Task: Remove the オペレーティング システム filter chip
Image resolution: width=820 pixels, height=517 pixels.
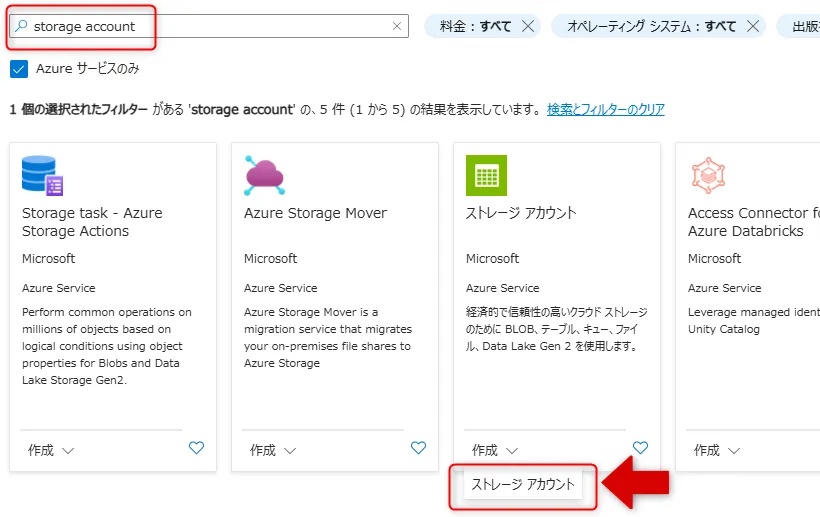Action: [753, 26]
